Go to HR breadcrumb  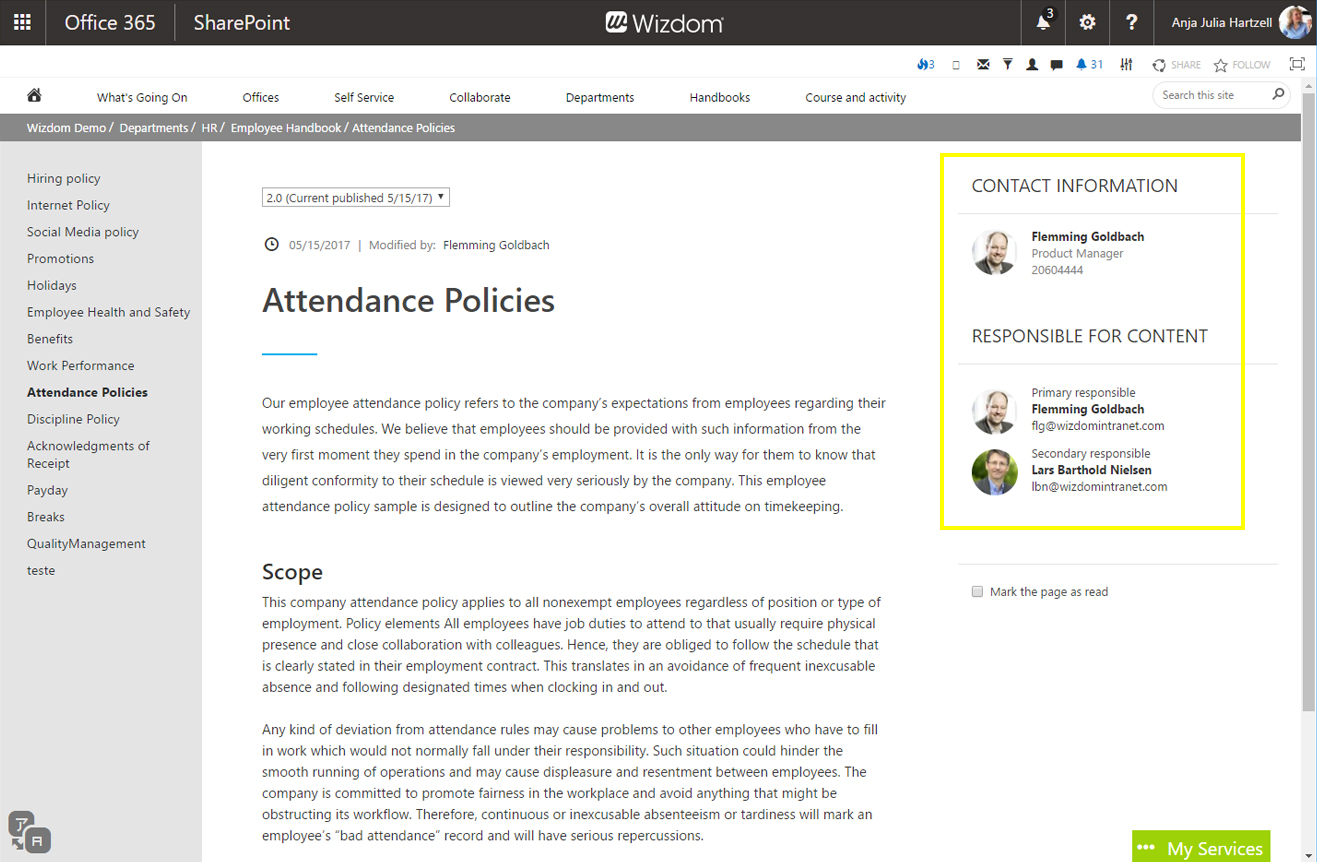[x=209, y=128]
